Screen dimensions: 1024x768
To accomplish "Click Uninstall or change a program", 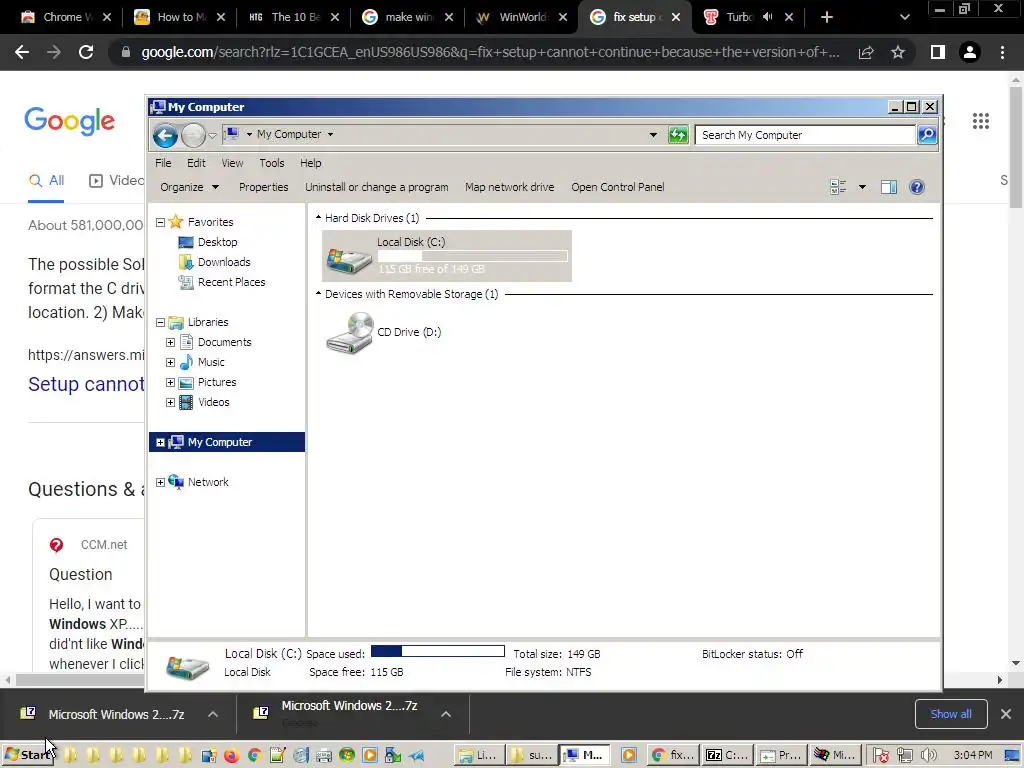I will pyautogui.click(x=377, y=187).
